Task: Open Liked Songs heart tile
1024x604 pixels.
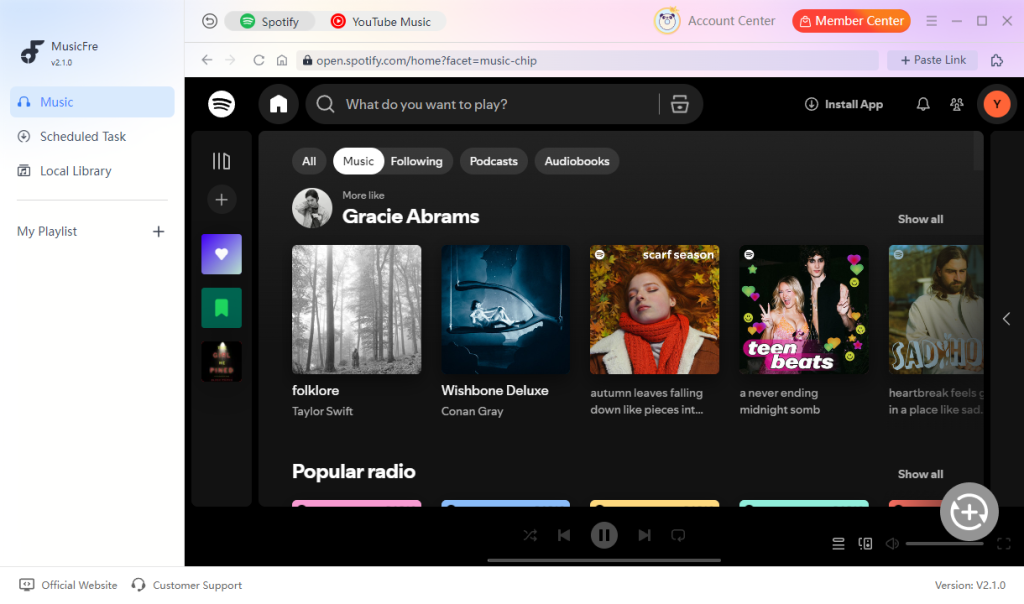Action: (x=221, y=254)
